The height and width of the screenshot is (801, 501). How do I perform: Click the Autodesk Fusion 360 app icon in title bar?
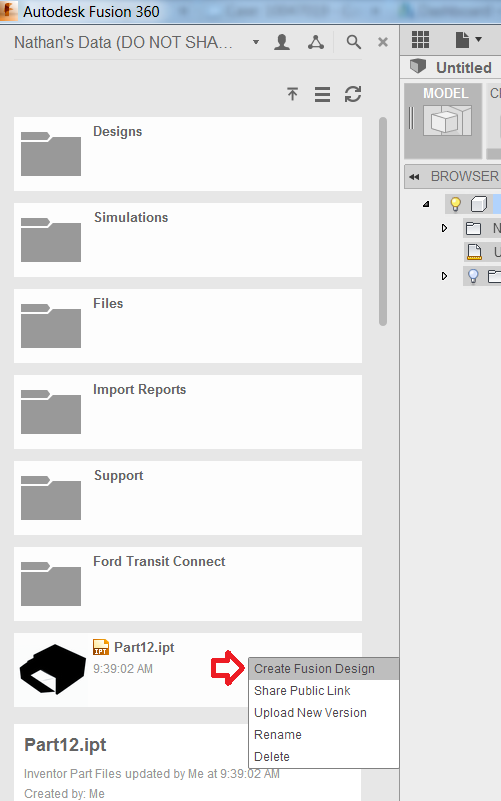tap(8, 11)
